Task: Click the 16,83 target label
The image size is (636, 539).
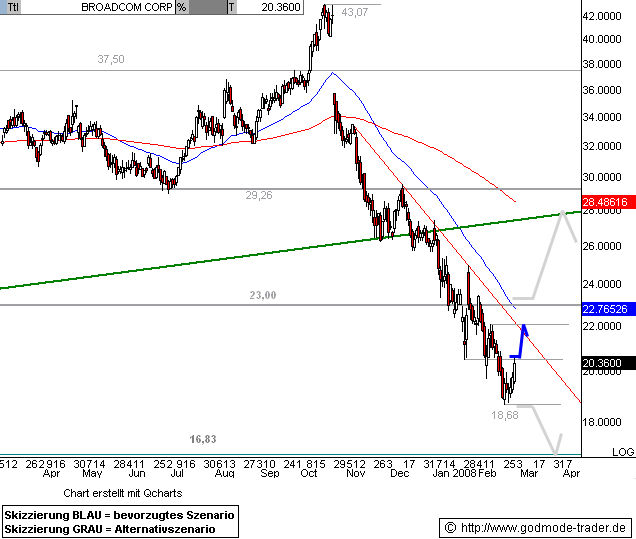Action: [203, 439]
